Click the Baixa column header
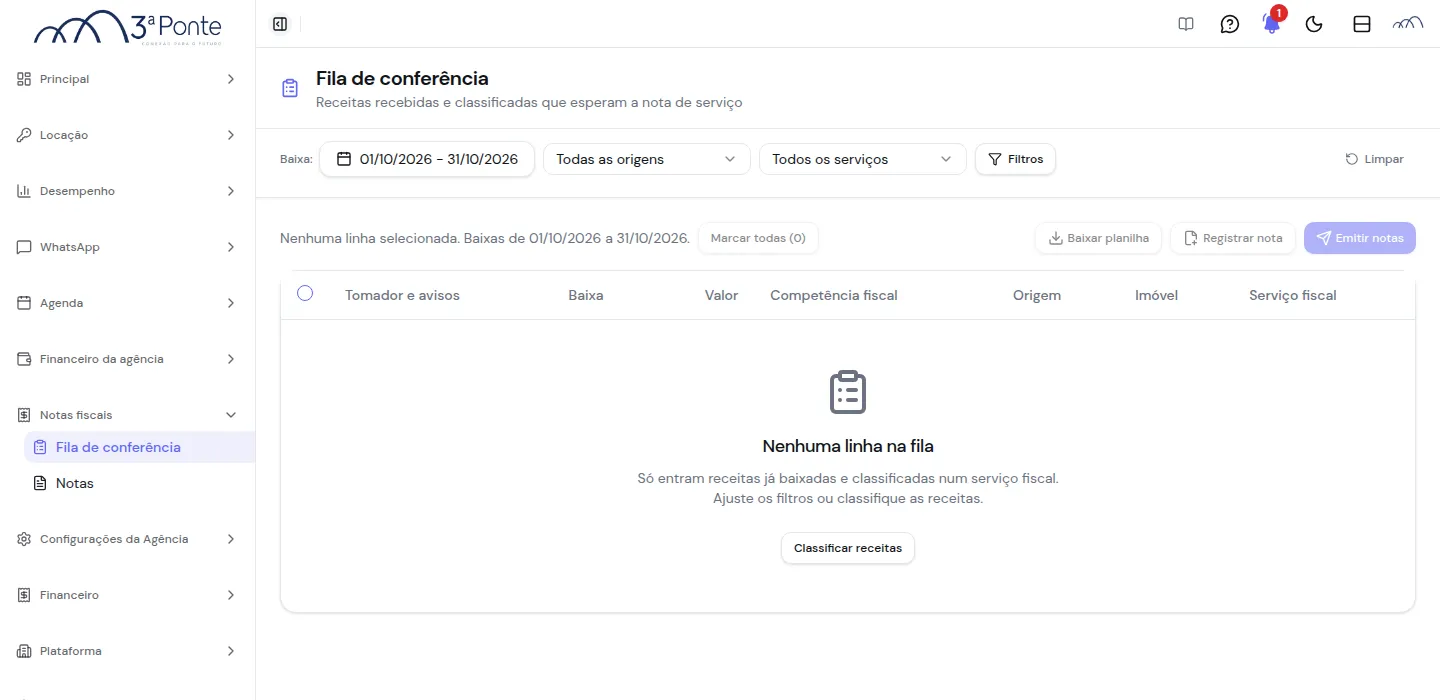This screenshot has height=700, width=1440. pos(586,295)
